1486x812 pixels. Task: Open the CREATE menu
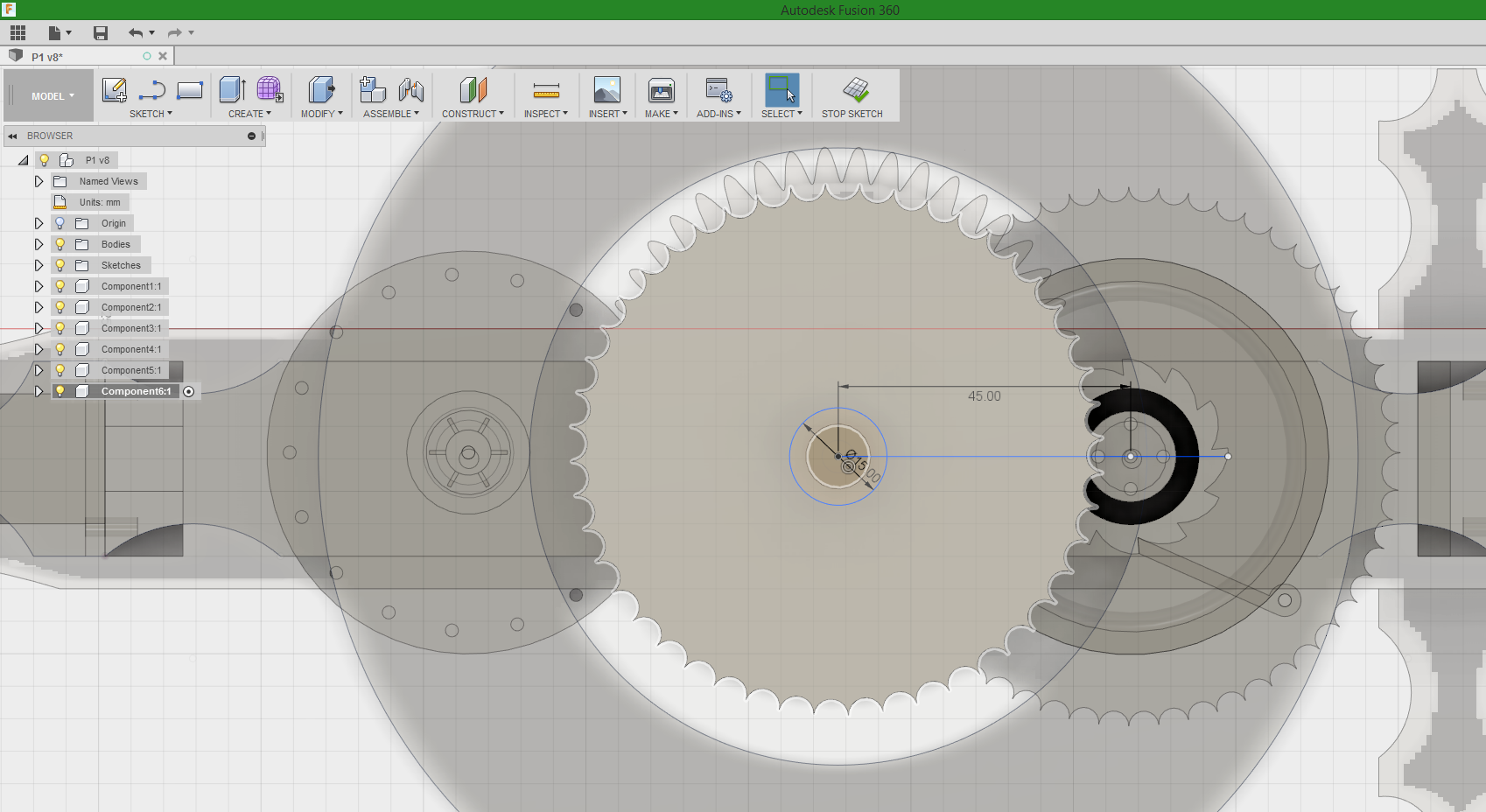[x=249, y=114]
